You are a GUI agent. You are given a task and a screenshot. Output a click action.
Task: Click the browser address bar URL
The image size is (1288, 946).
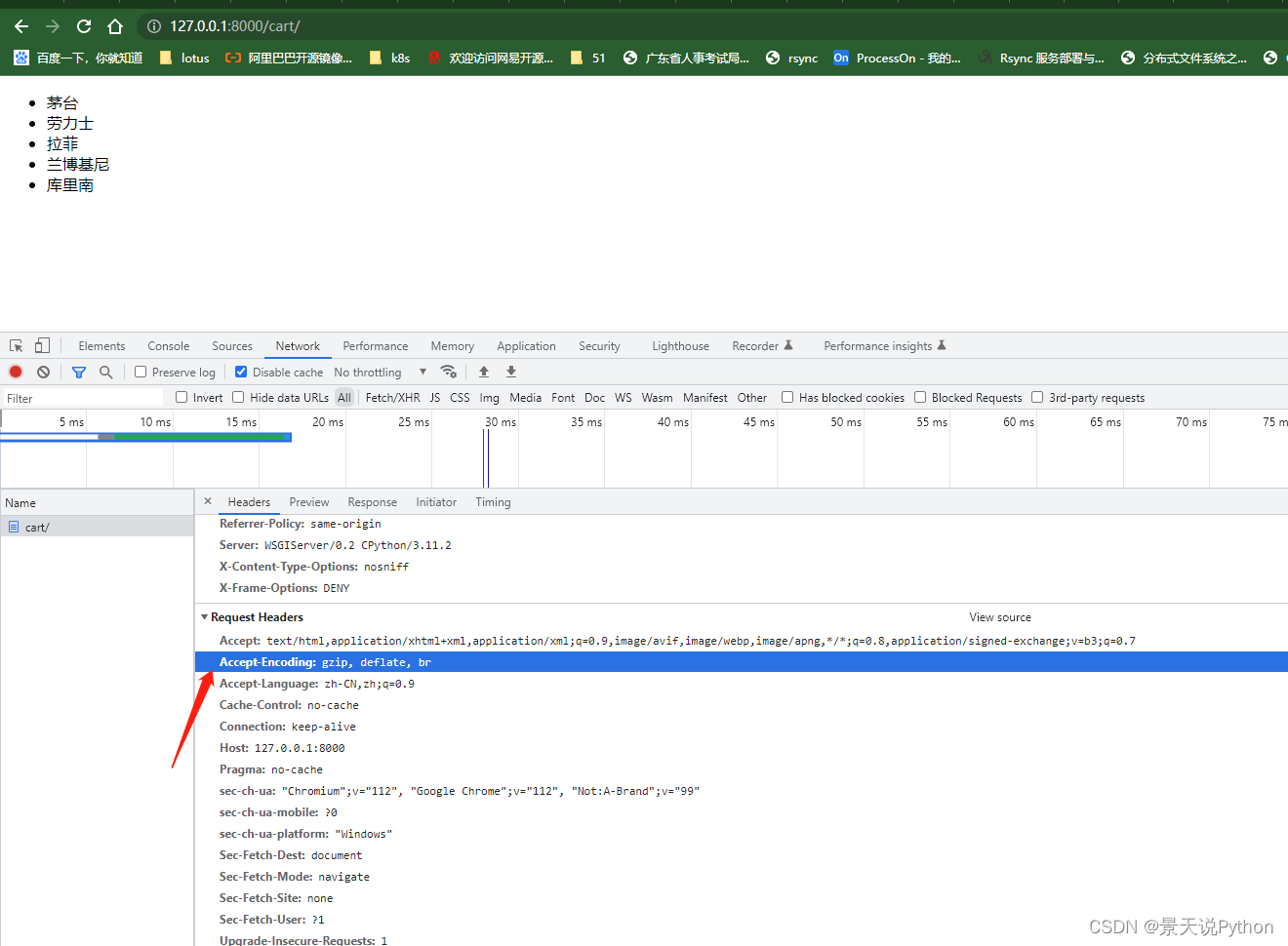coord(234,26)
